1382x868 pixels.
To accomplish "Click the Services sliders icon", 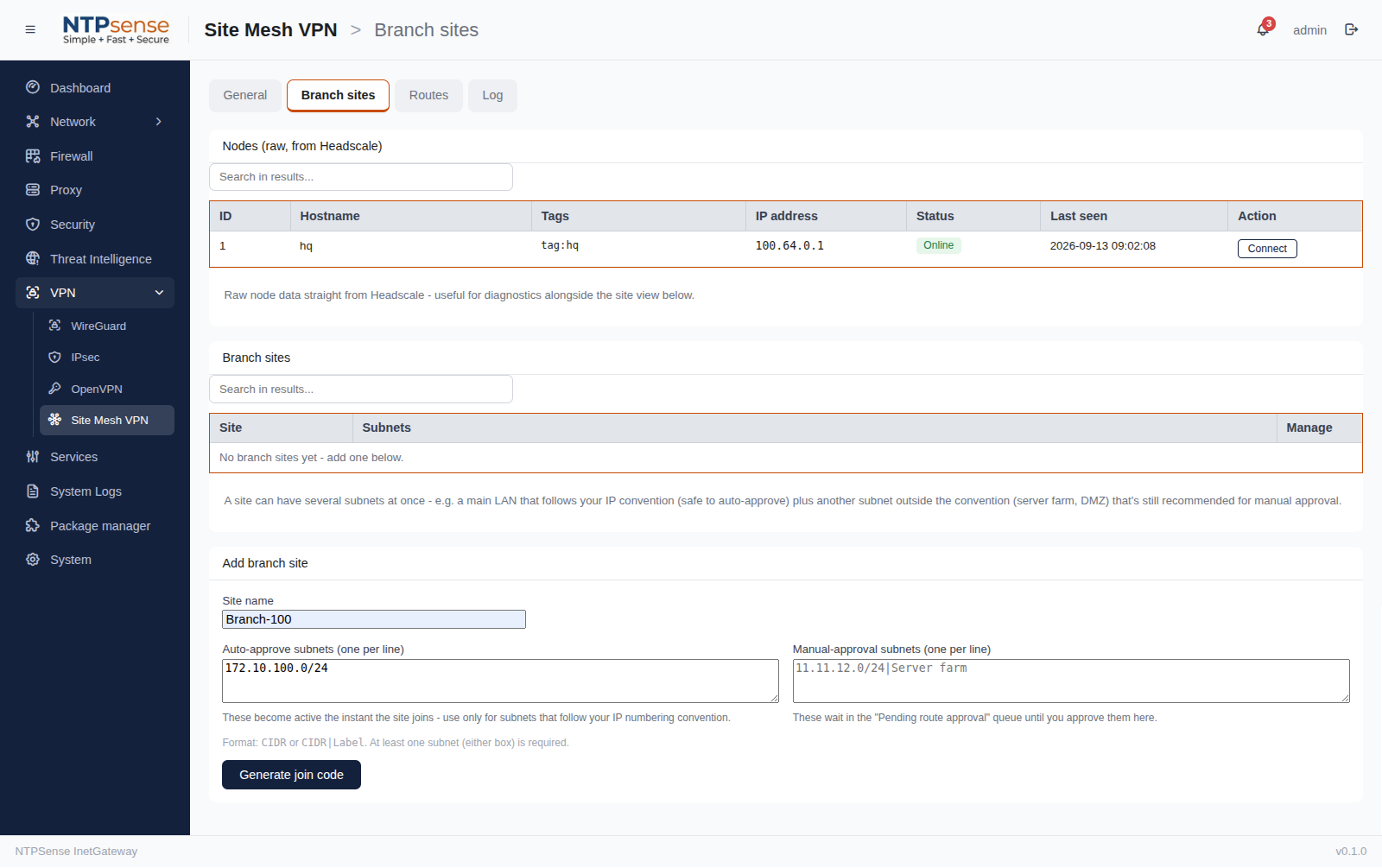I will (x=33, y=457).
